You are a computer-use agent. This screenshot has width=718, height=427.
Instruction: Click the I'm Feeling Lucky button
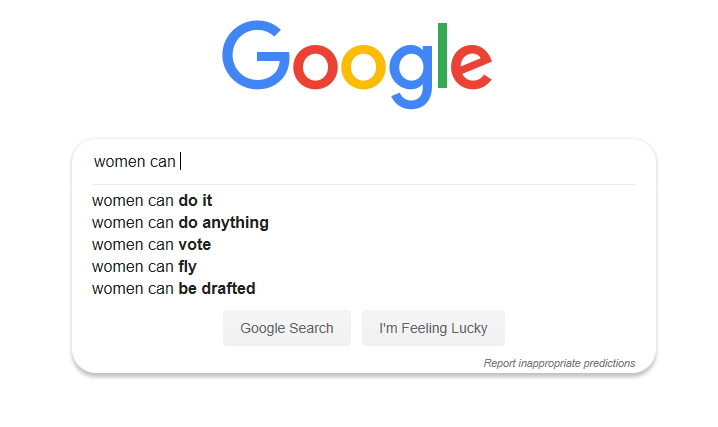click(433, 328)
